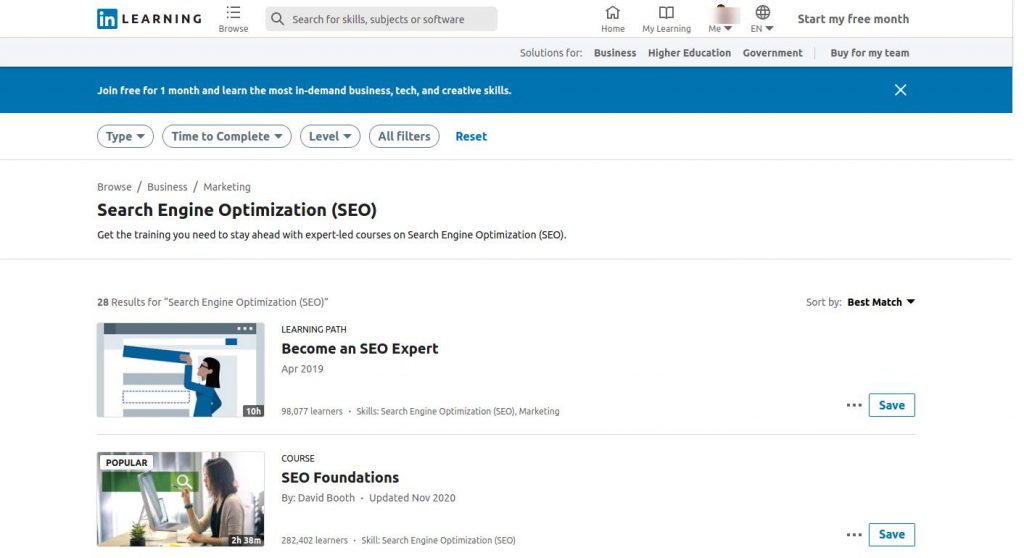Viewport: 1024px width, 558px height.
Task: Expand the Level filter dropdown
Action: pos(330,137)
